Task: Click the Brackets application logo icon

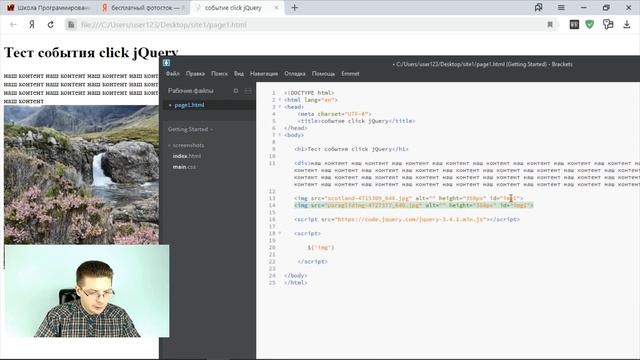Action: pos(166,63)
